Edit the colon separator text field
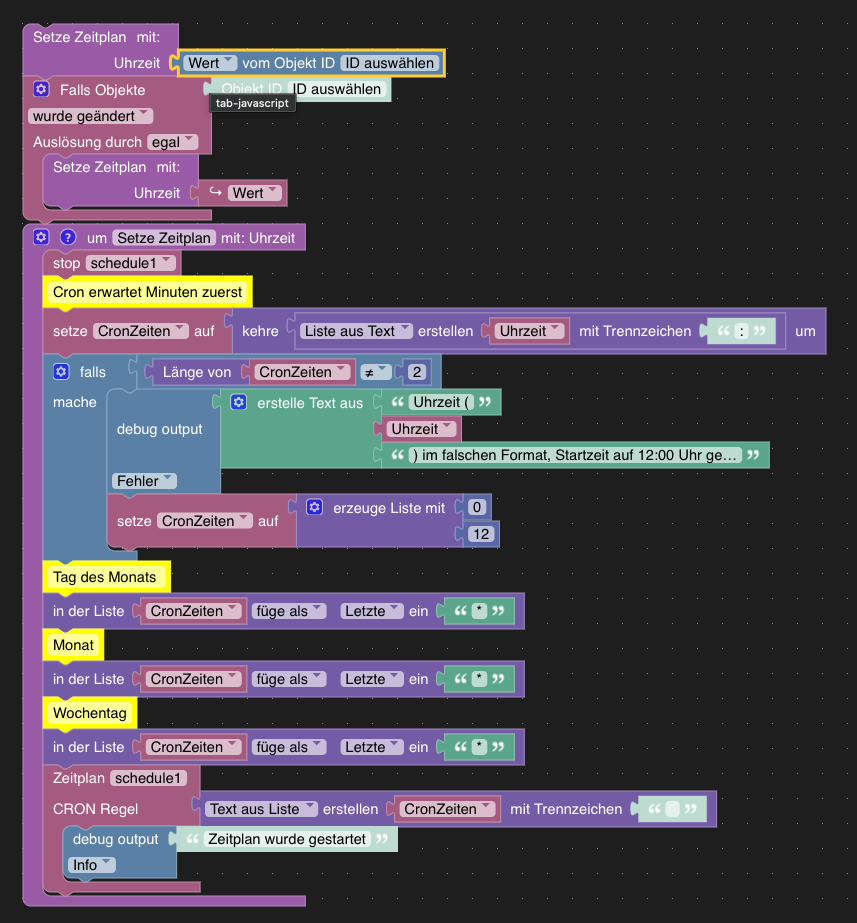This screenshot has height=923, width=857. tap(742, 331)
